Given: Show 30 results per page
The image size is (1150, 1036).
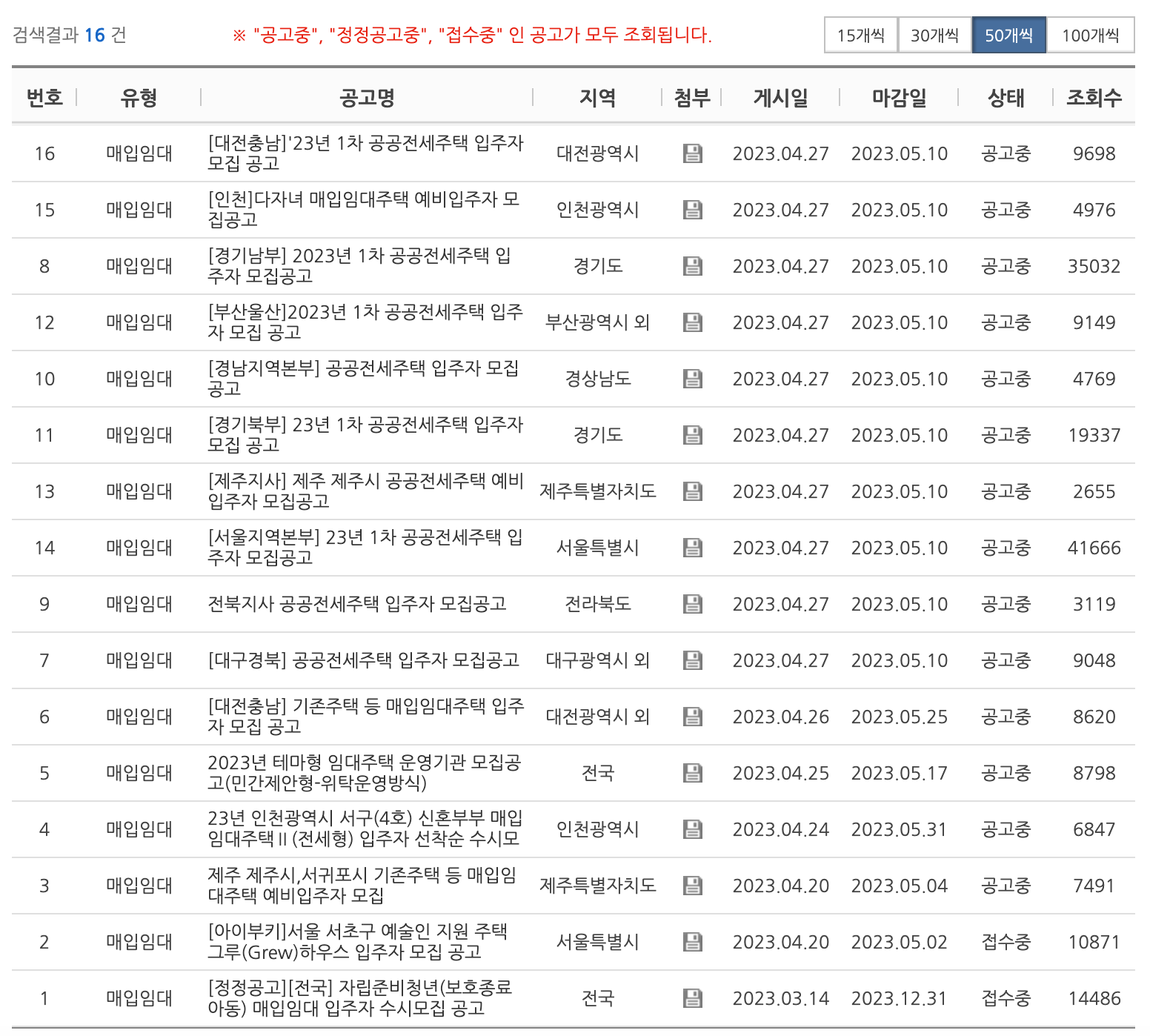Looking at the screenshot, I should coord(935,35).
